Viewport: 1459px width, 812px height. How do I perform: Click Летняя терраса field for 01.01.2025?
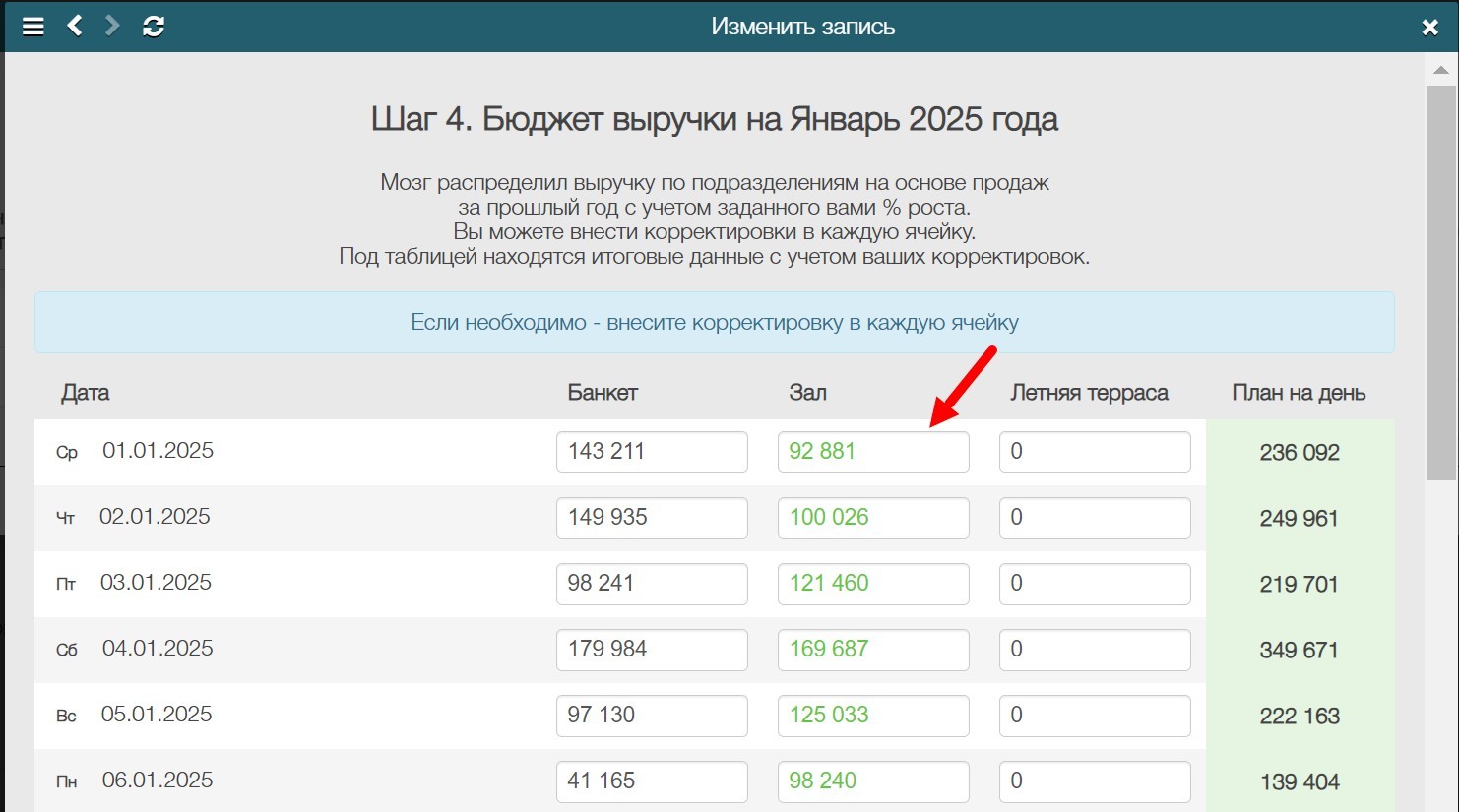pos(1094,452)
